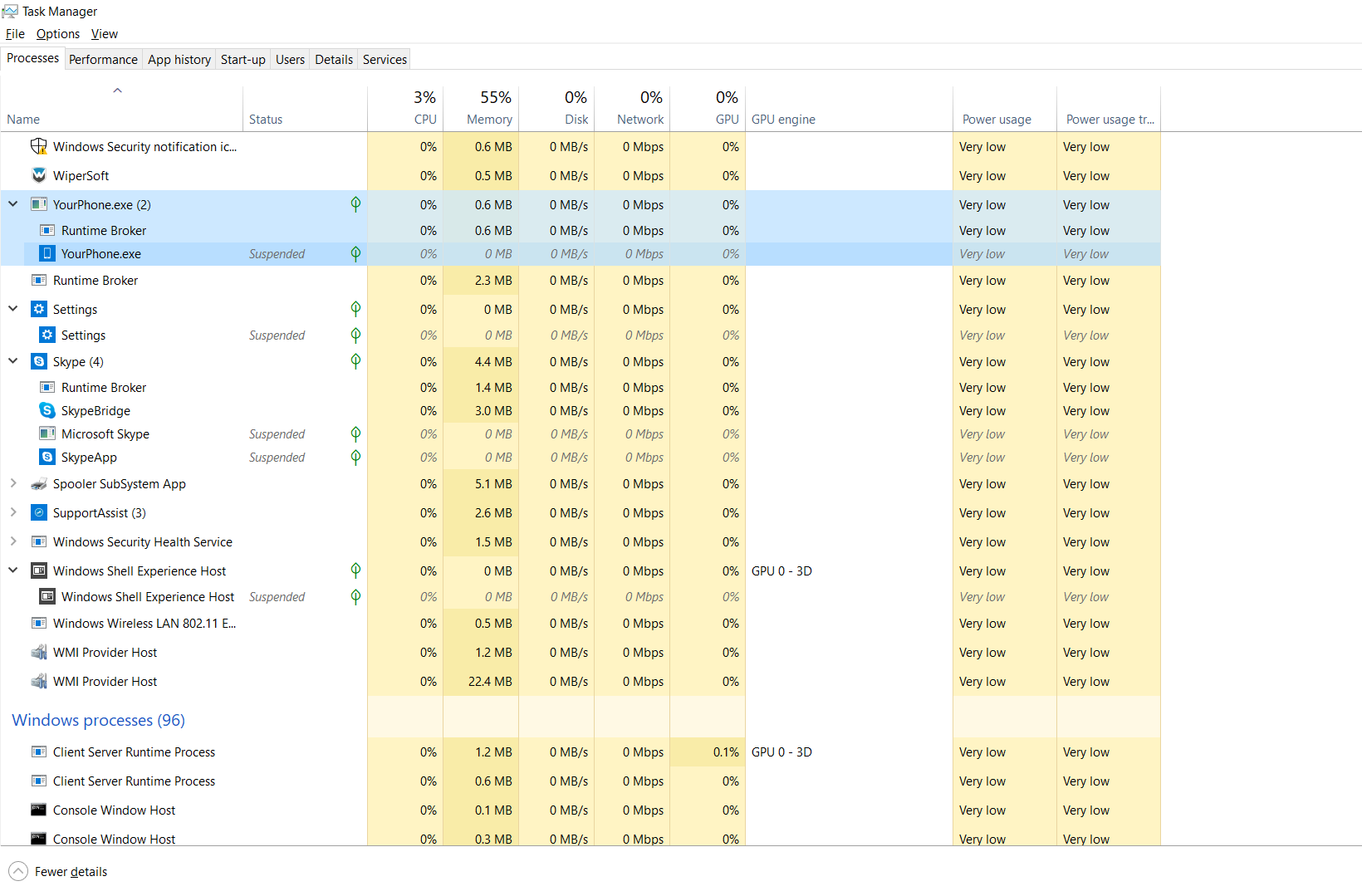The height and width of the screenshot is (896, 1362).
Task: Select the Windows processes (96) group heading
Action: coord(98,720)
